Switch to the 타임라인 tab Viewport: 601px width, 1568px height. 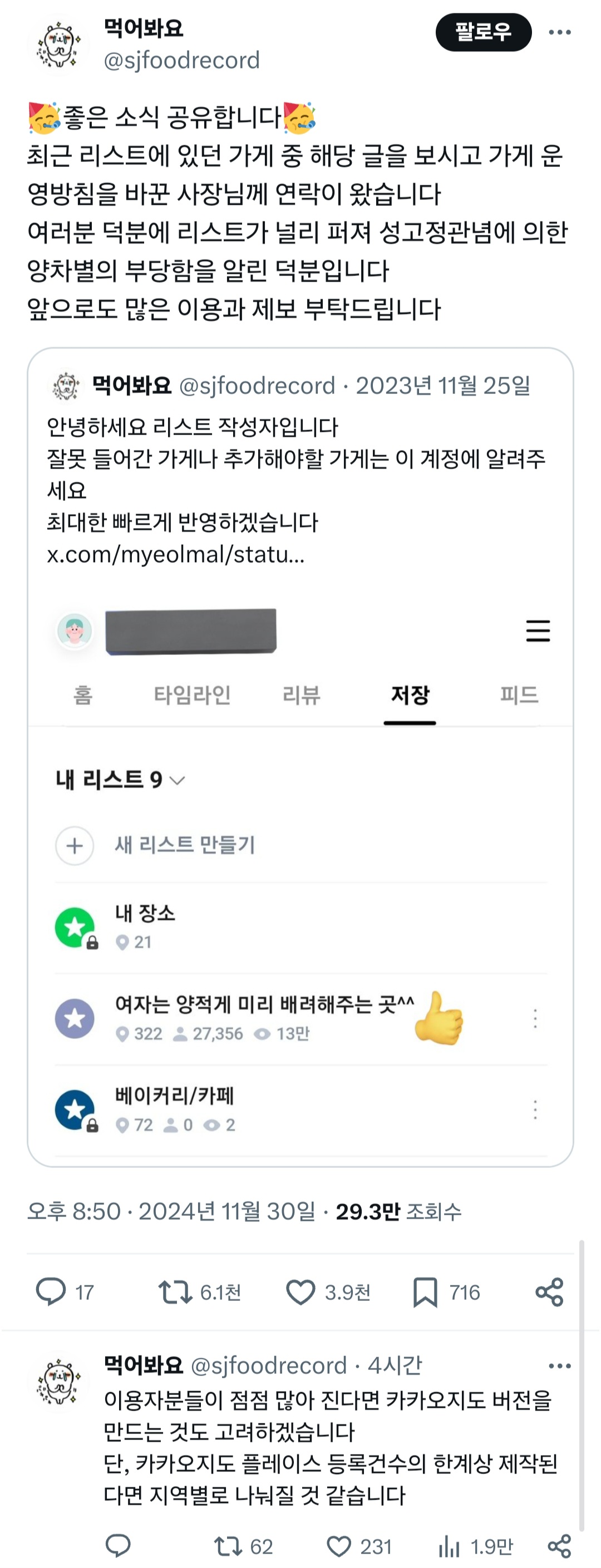pyautogui.click(x=192, y=694)
